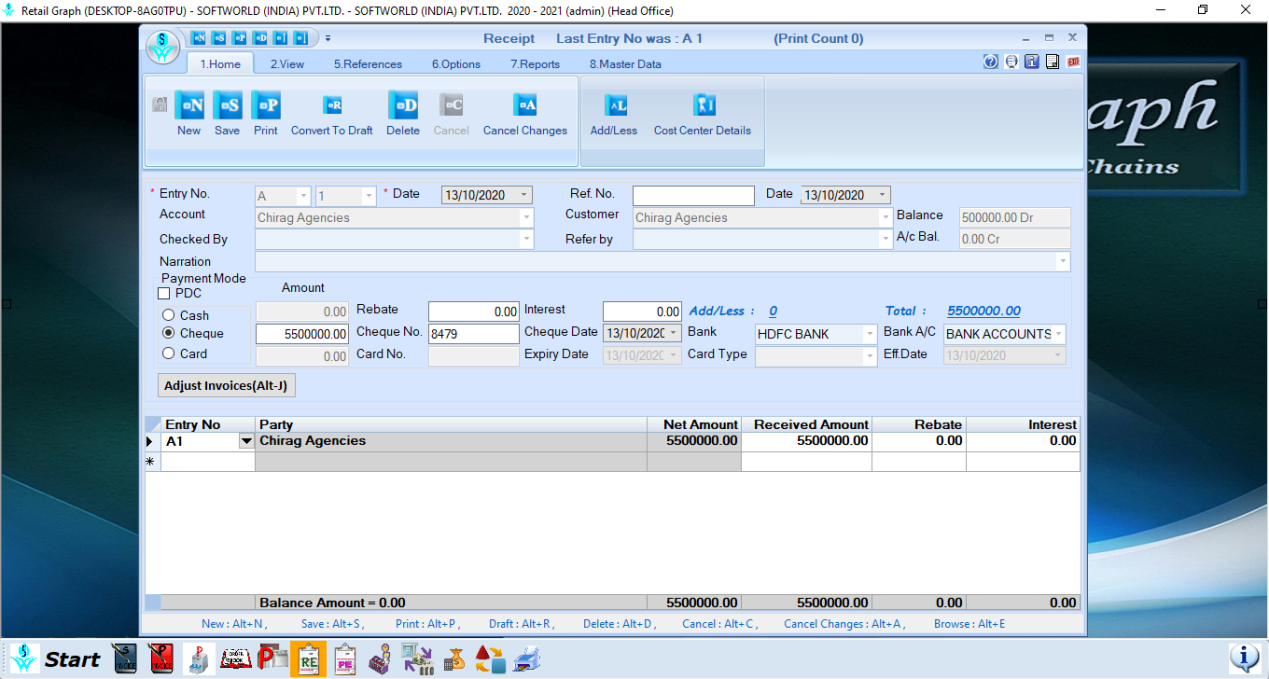Image resolution: width=1269 pixels, height=679 pixels.
Task: Select Cheque payment mode
Action: coord(168,333)
